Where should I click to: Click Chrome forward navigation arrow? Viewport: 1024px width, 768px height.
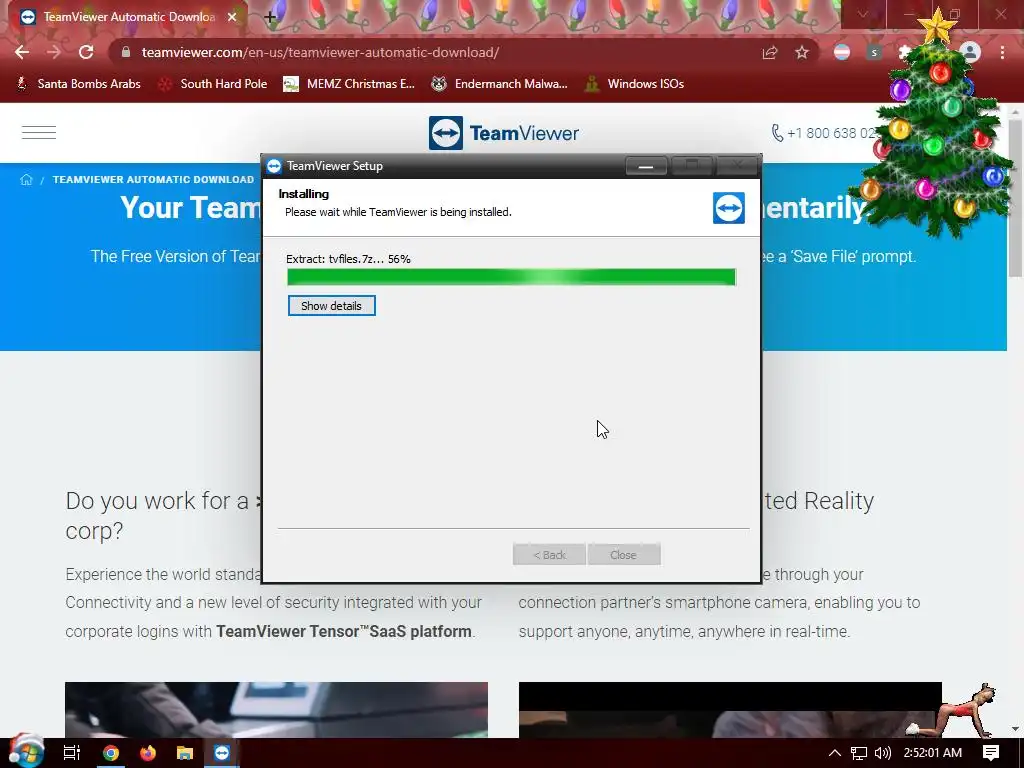pos(54,52)
